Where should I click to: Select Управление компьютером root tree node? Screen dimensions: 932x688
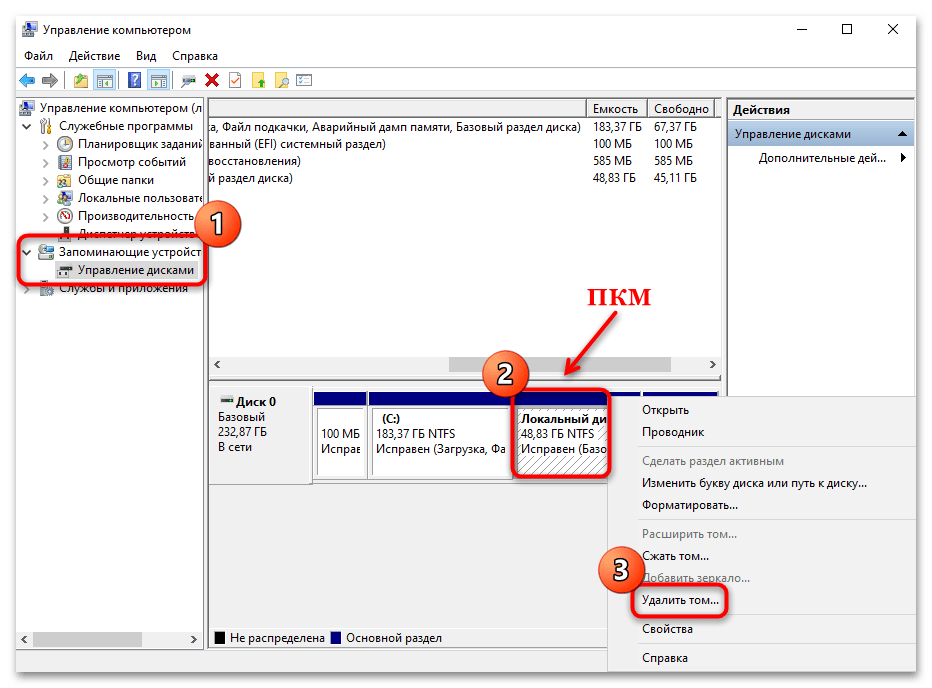click(121, 108)
